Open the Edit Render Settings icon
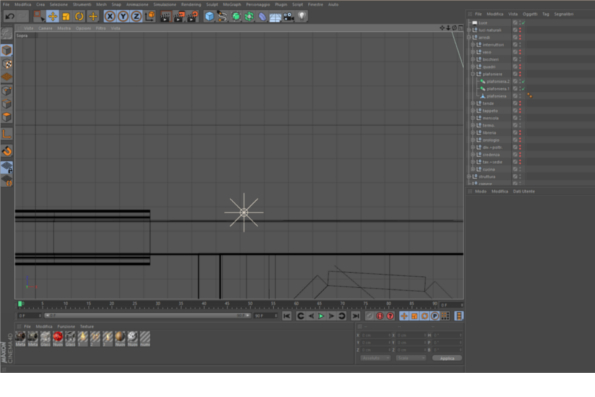Viewport: 595px width, 397px height. tap(193, 16)
